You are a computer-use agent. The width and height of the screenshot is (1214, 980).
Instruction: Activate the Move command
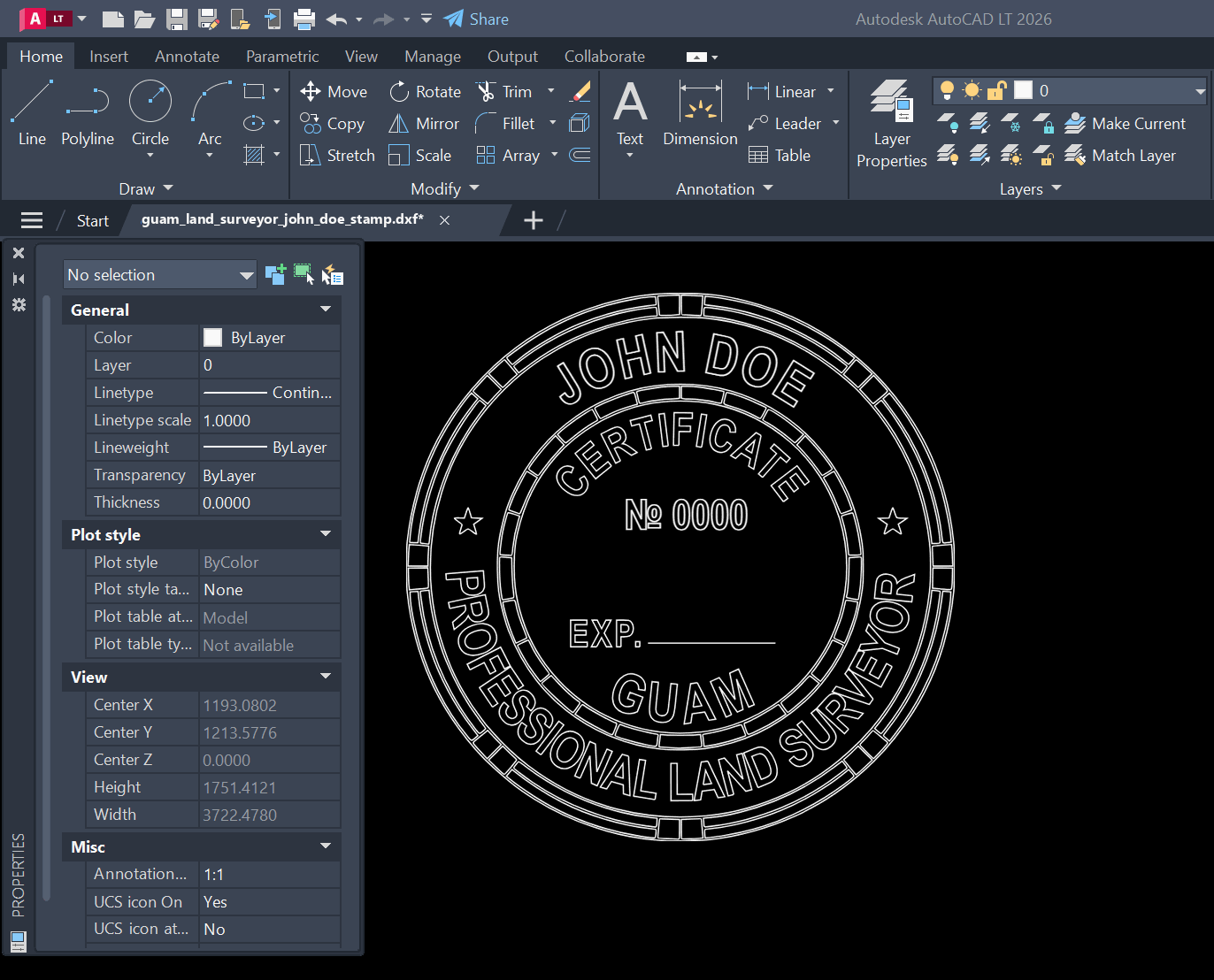tap(334, 91)
